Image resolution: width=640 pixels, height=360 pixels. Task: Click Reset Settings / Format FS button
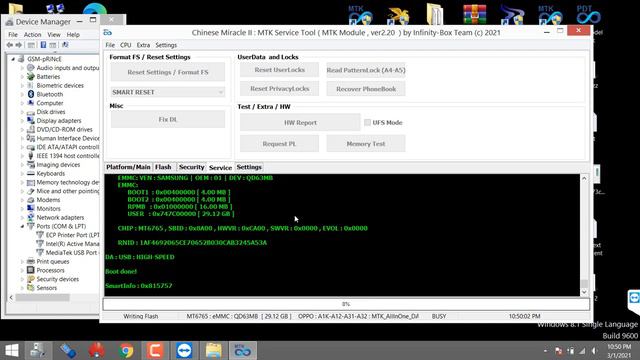tap(168, 72)
